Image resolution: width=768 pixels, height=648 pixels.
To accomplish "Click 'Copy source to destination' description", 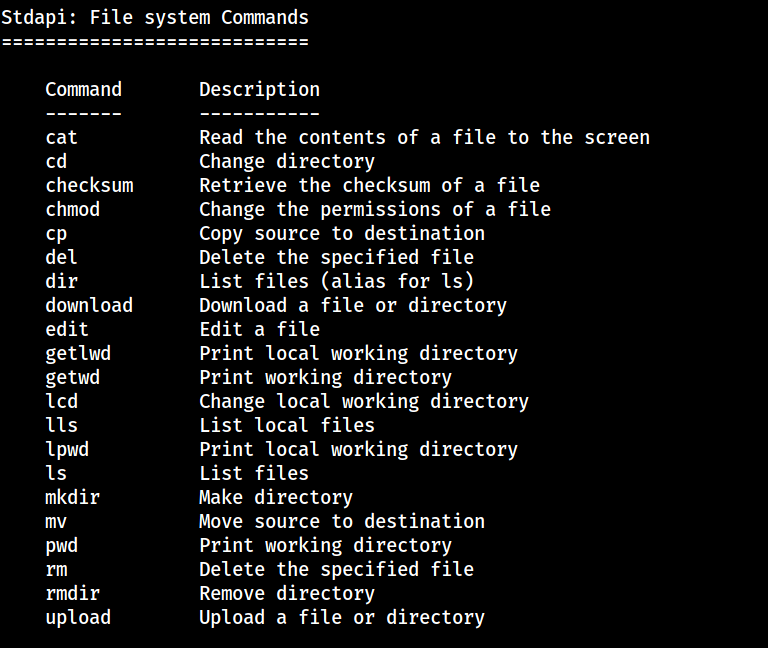I will click(342, 234).
